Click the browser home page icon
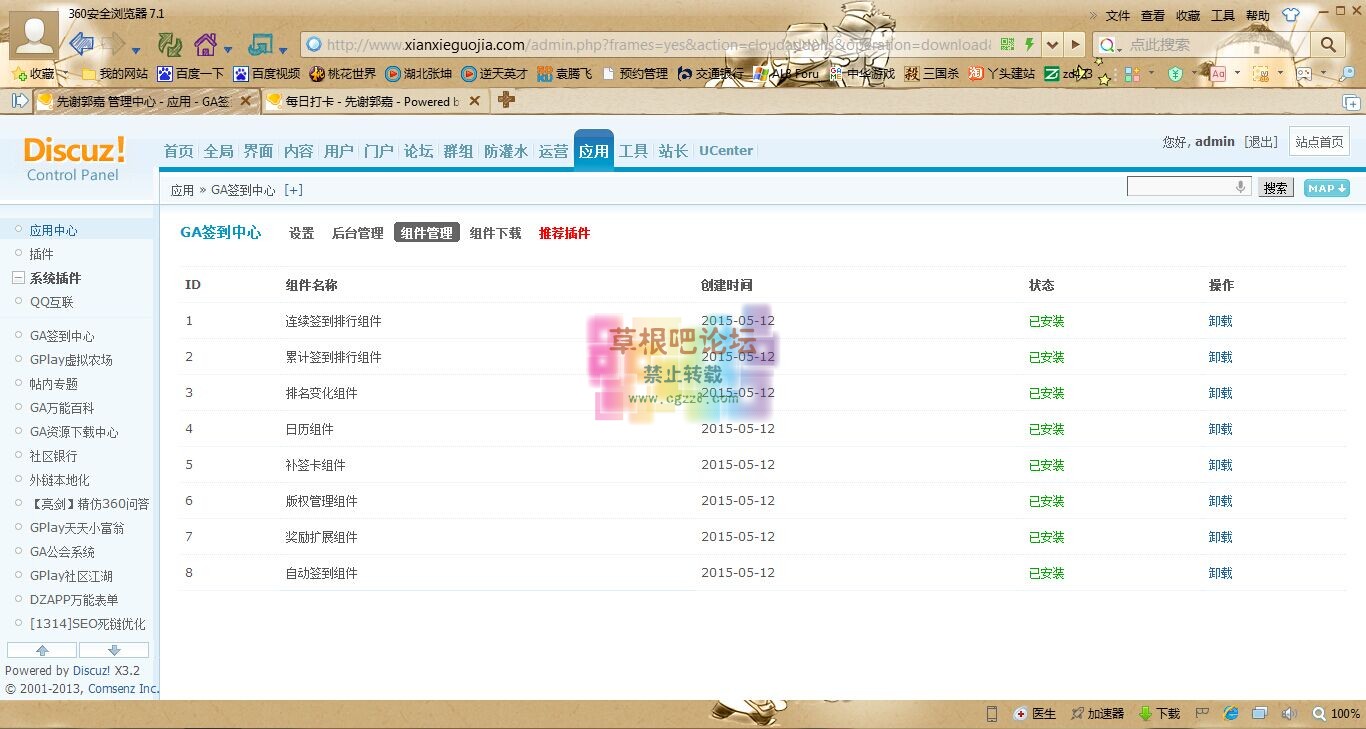1366x729 pixels. [x=205, y=44]
